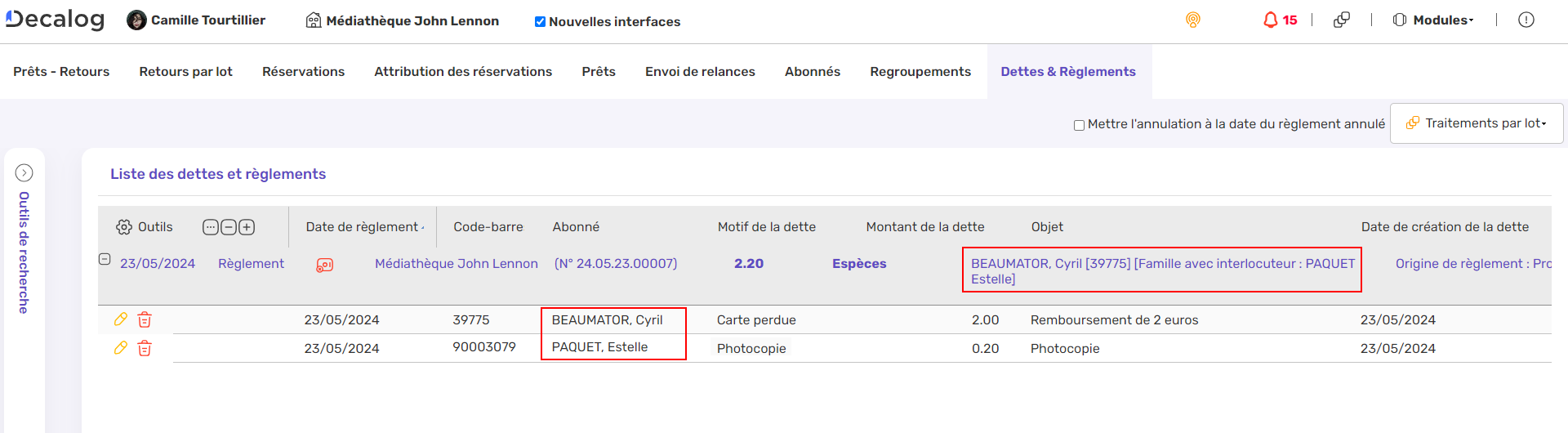Collapse the 23/05/2024 Règlement group row
Viewport: 1568px width, 433px height.
tap(105, 259)
